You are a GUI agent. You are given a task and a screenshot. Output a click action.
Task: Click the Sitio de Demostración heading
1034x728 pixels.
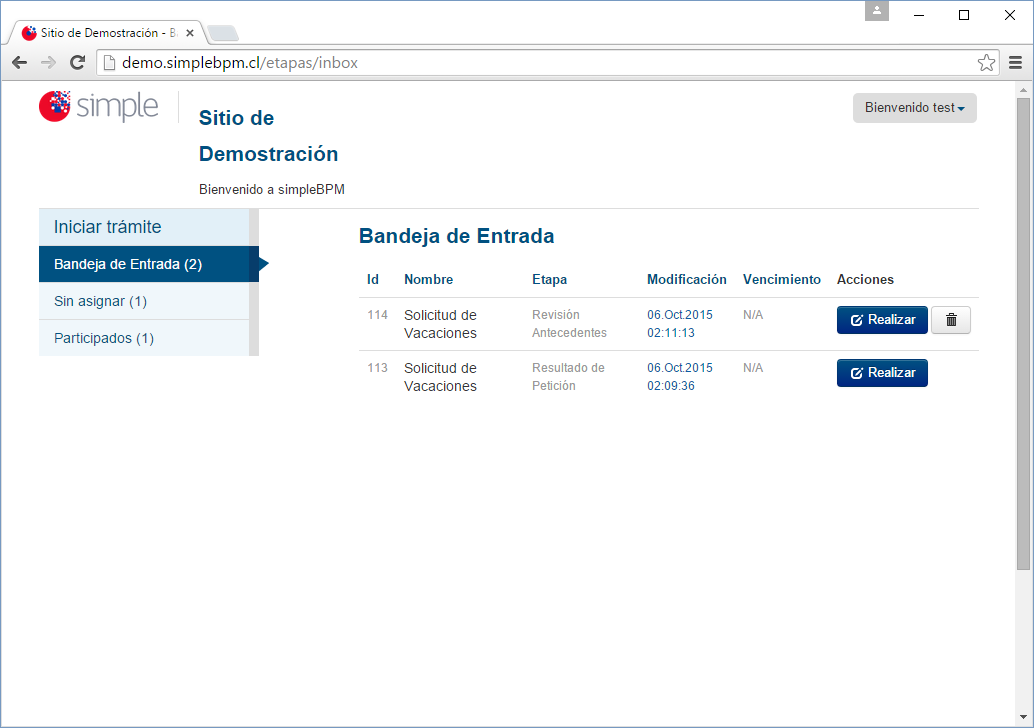(x=268, y=136)
